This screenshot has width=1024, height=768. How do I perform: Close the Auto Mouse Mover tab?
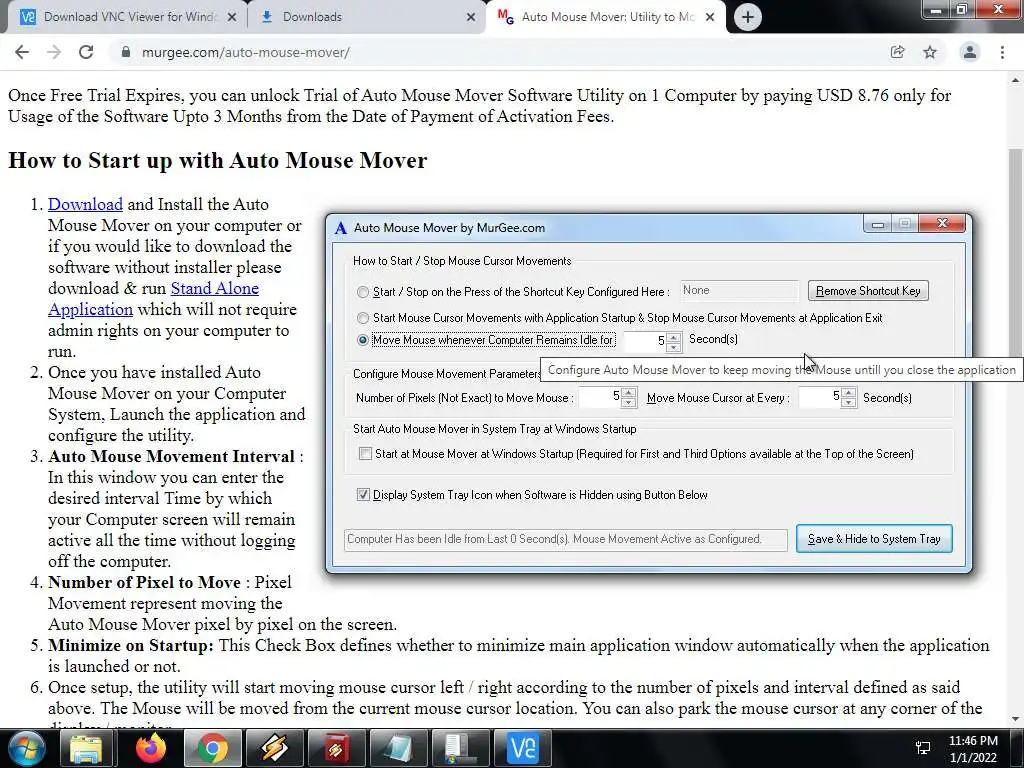pyautogui.click(x=710, y=17)
